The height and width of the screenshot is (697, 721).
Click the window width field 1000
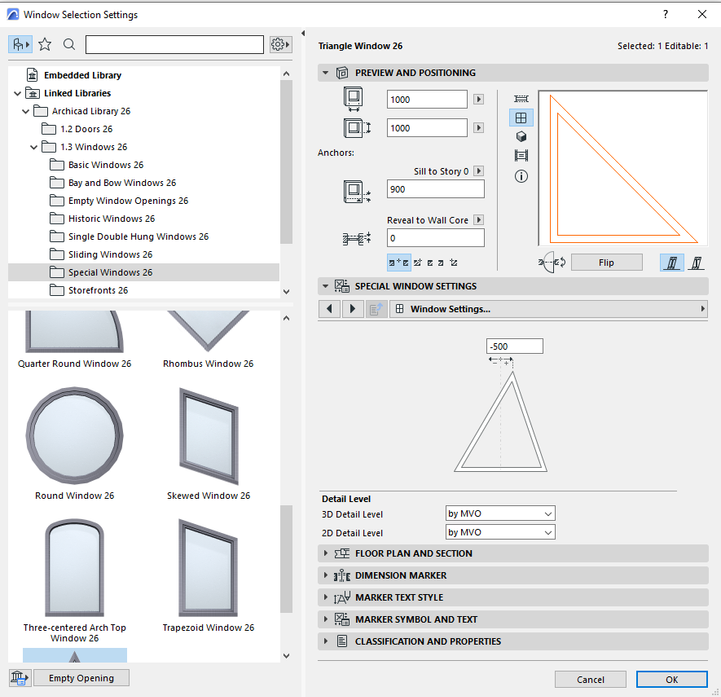pos(427,100)
